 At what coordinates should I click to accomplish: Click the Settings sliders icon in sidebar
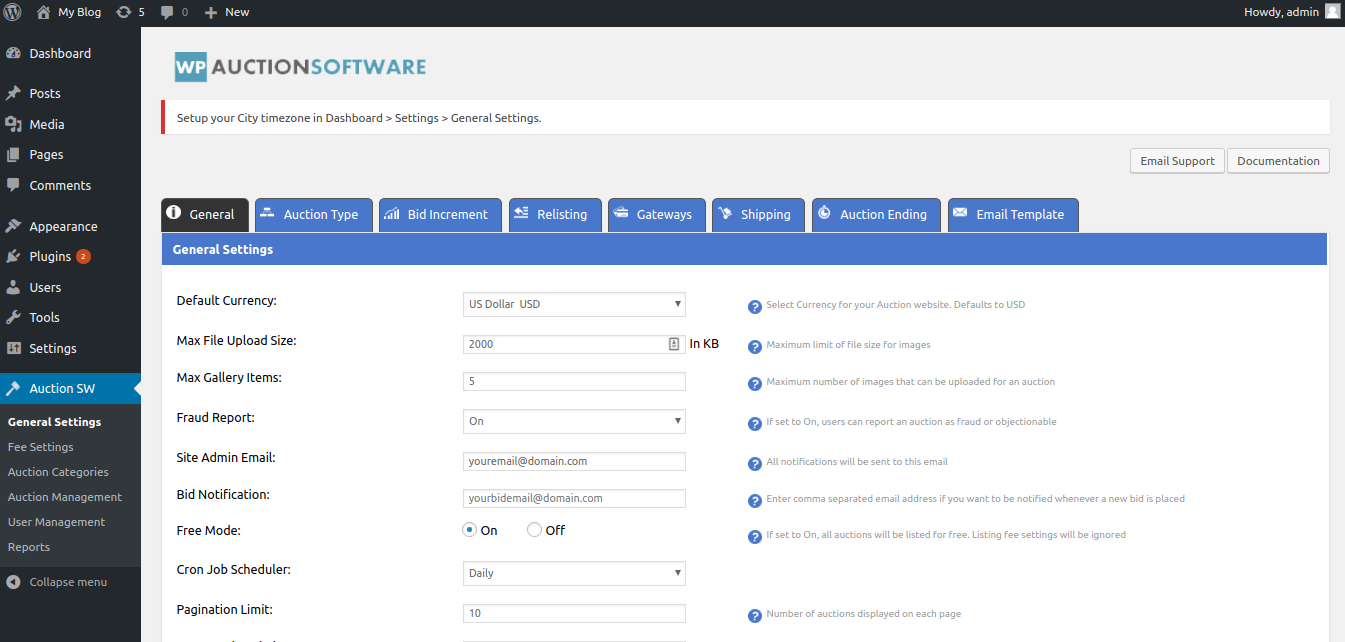(13, 348)
